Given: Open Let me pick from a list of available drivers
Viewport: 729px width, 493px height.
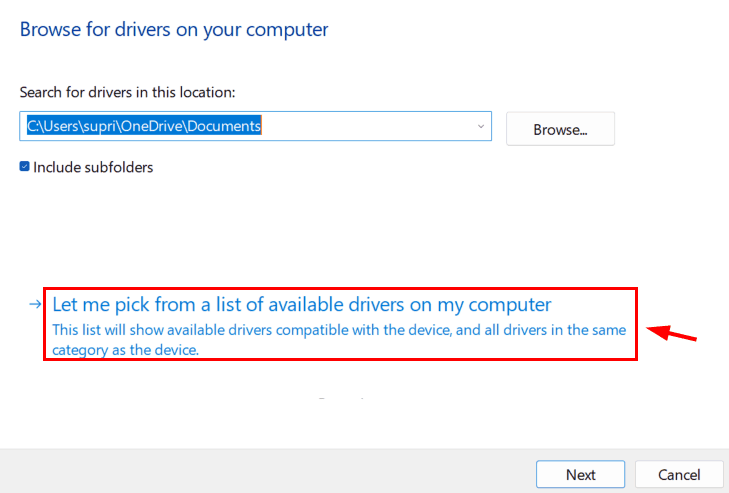Looking at the screenshot, I should click(x=301, y=304).
